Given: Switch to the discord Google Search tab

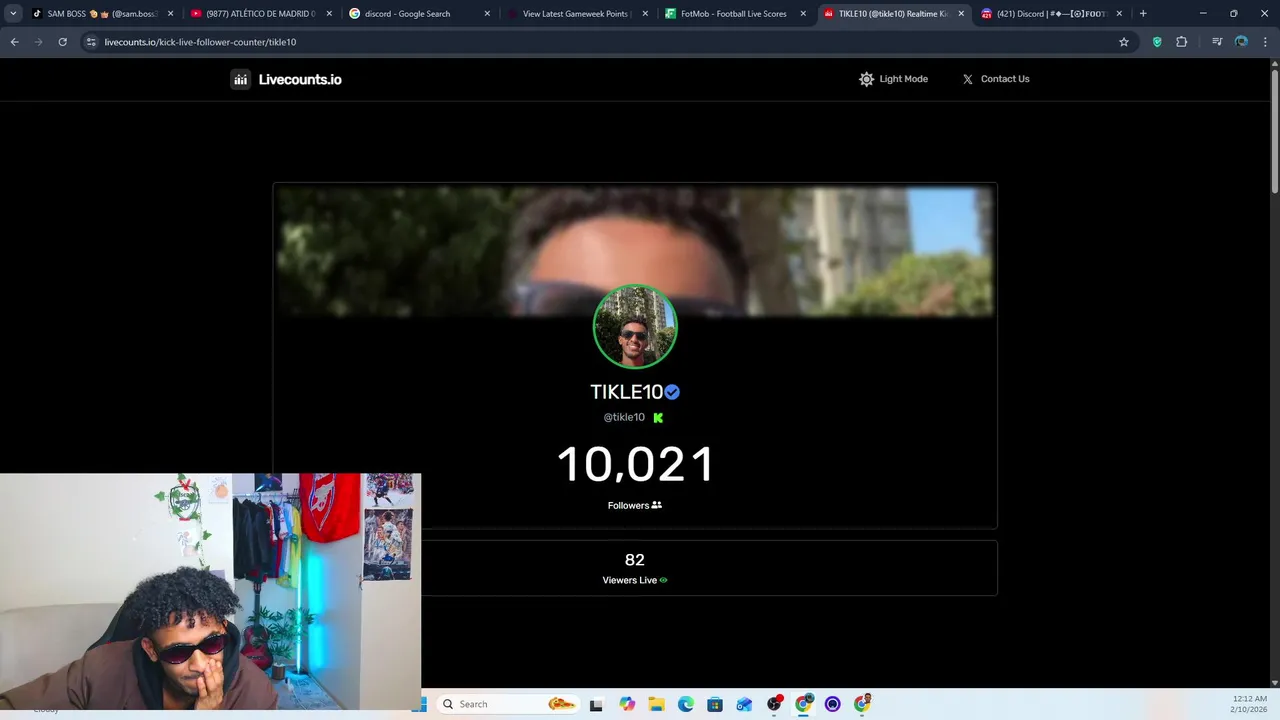Looking at the screenshot, I should (420, 14).
